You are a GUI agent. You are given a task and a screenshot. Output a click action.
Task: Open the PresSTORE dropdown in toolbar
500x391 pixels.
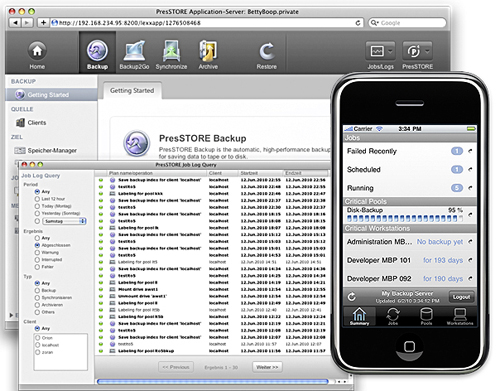[417, 55]
